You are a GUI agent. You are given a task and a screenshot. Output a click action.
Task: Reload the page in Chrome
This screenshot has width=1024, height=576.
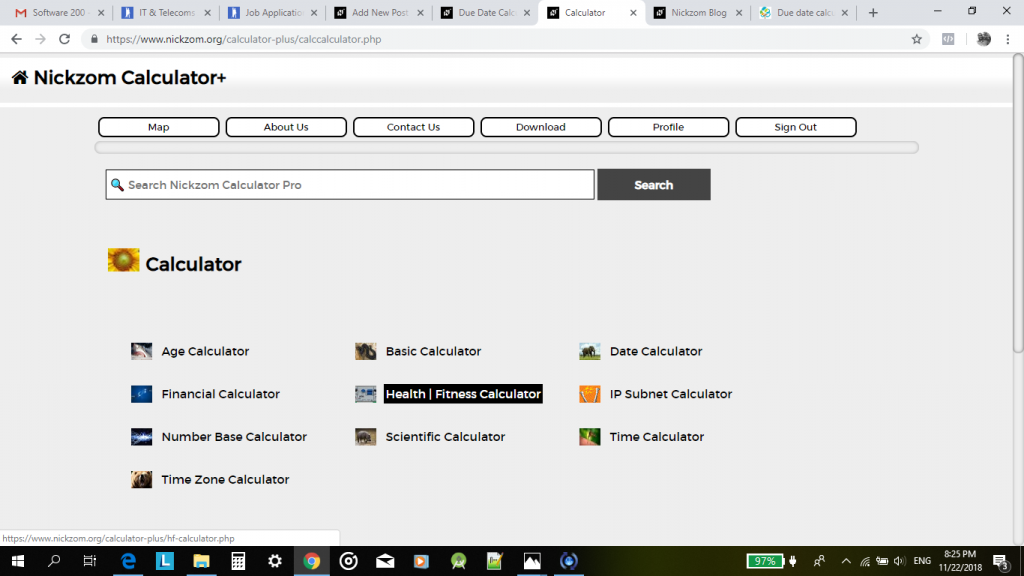pos(64,39)
